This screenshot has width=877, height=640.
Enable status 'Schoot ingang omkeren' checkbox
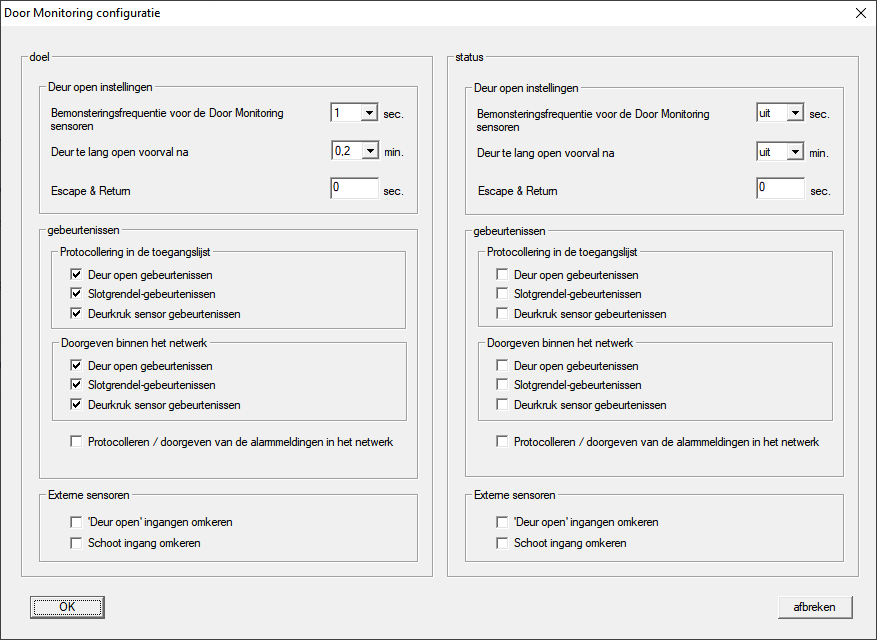pyautogui.click(x=503, y=543)
